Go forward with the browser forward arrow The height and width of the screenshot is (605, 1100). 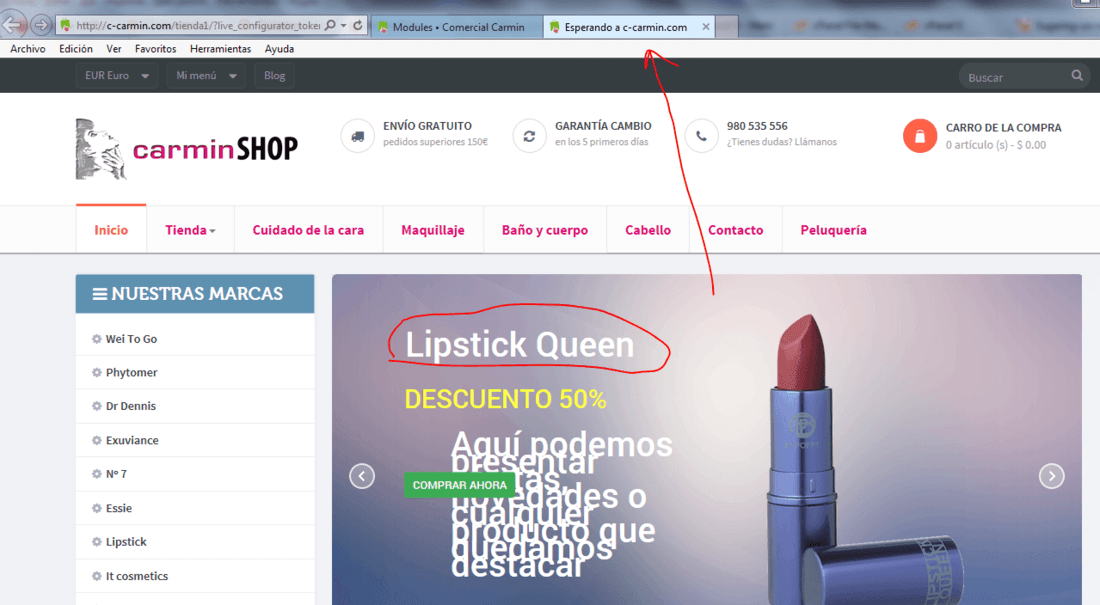(41, 26)
